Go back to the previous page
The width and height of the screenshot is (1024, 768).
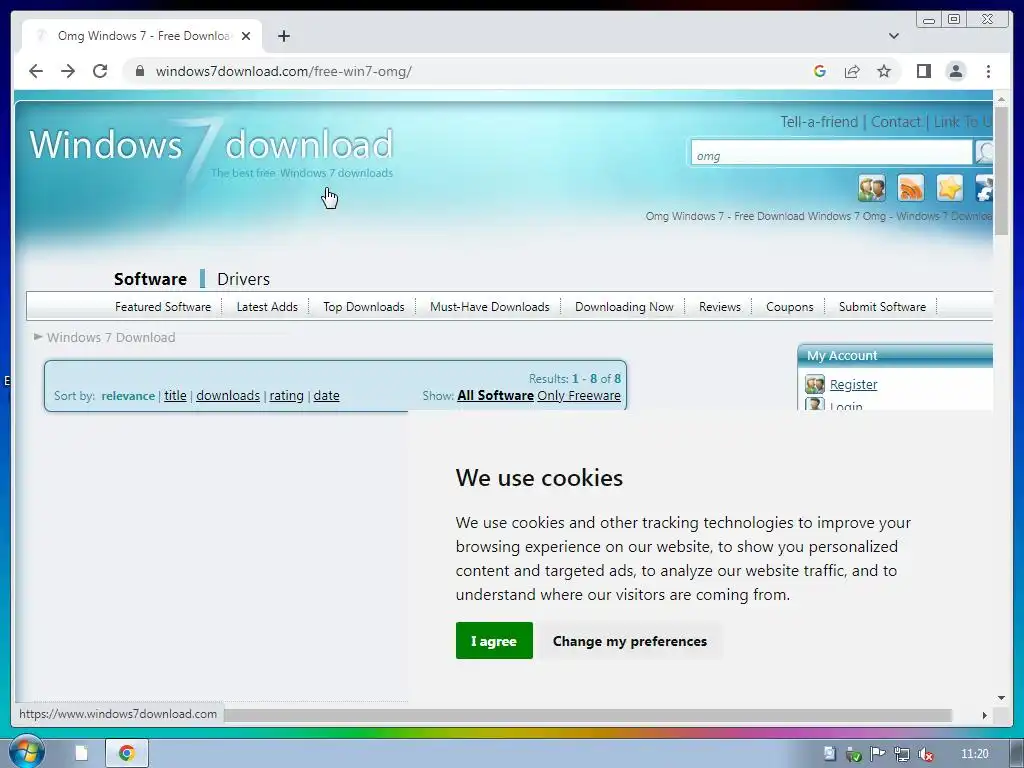point(36,71)
